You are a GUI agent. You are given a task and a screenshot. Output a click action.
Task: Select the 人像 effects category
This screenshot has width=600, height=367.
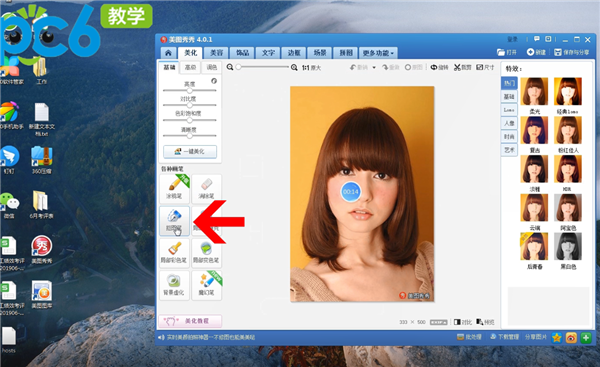tap(509, 123)
